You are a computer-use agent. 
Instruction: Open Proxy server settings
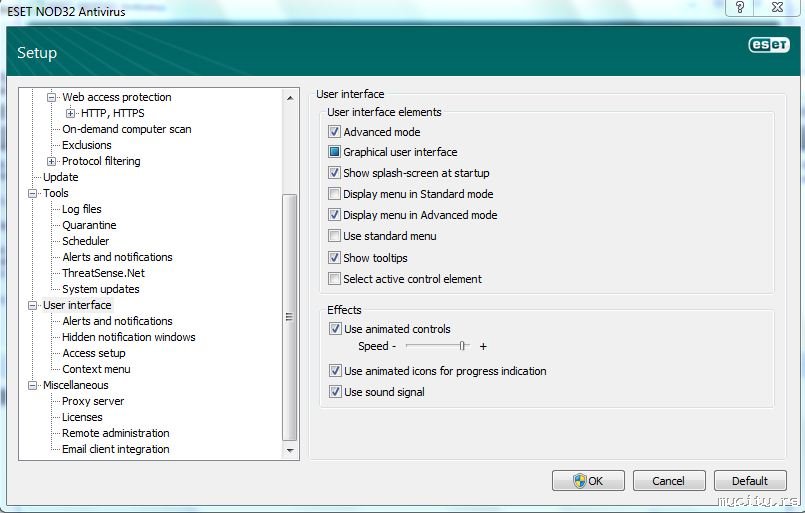tap(93, 401)
